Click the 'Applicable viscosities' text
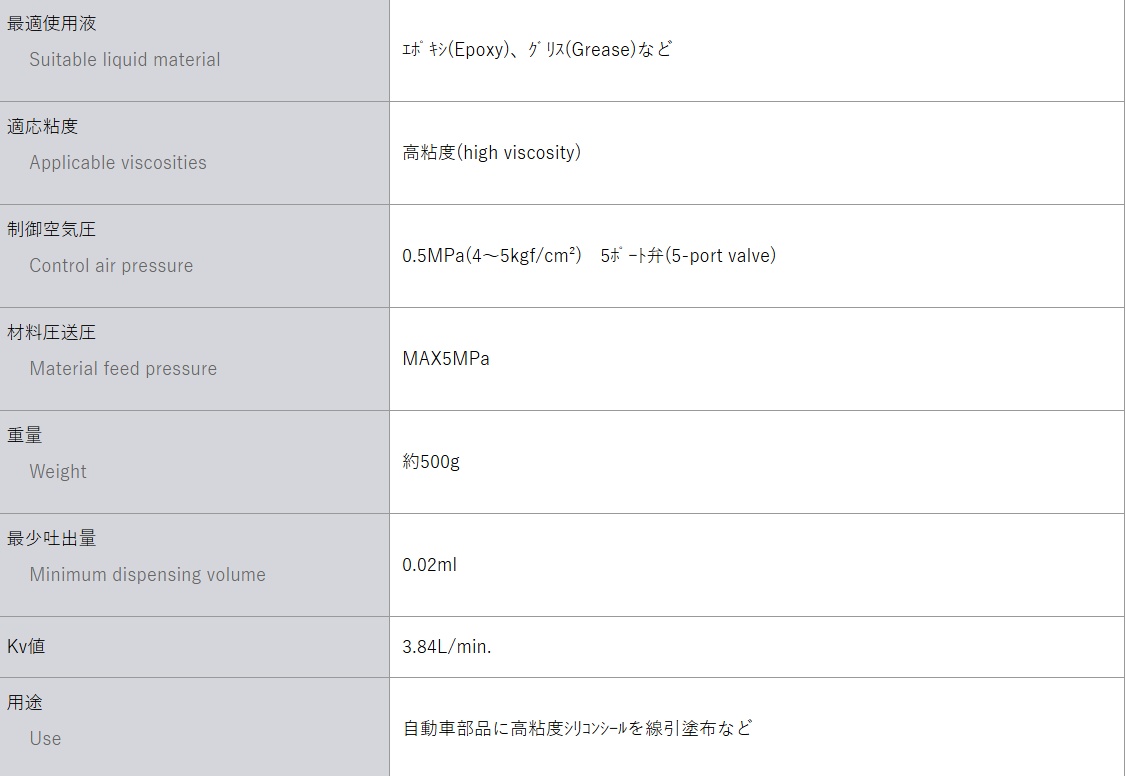This screenshot has height=776, width=1126. coord(118,162)
